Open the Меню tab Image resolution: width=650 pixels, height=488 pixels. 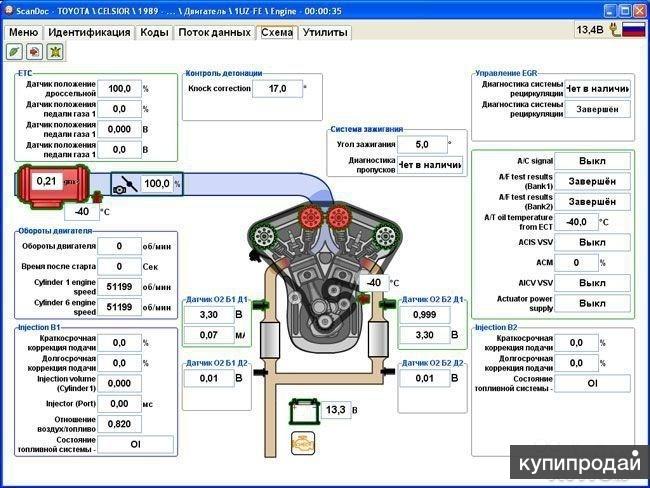coord(23,32)
